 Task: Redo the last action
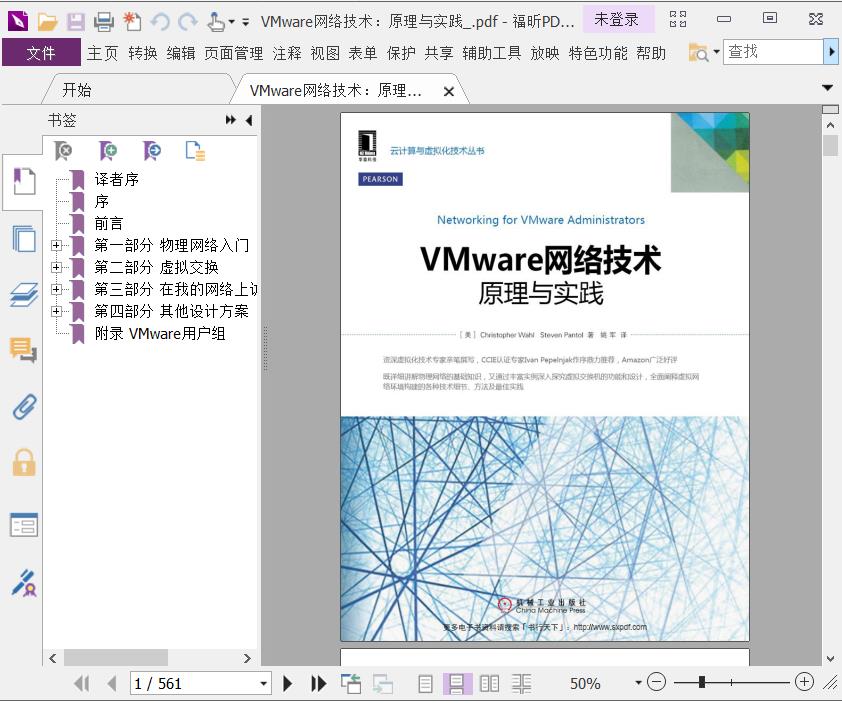tap(187, 21)
